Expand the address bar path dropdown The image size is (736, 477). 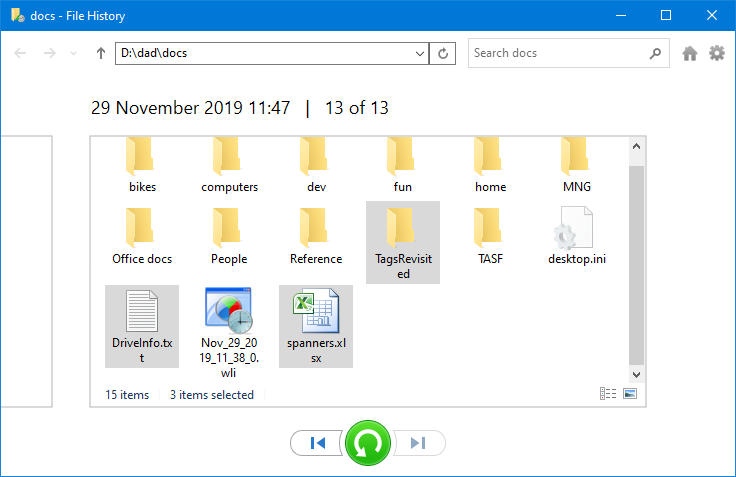pyautogui.click(x=420, y=54)
